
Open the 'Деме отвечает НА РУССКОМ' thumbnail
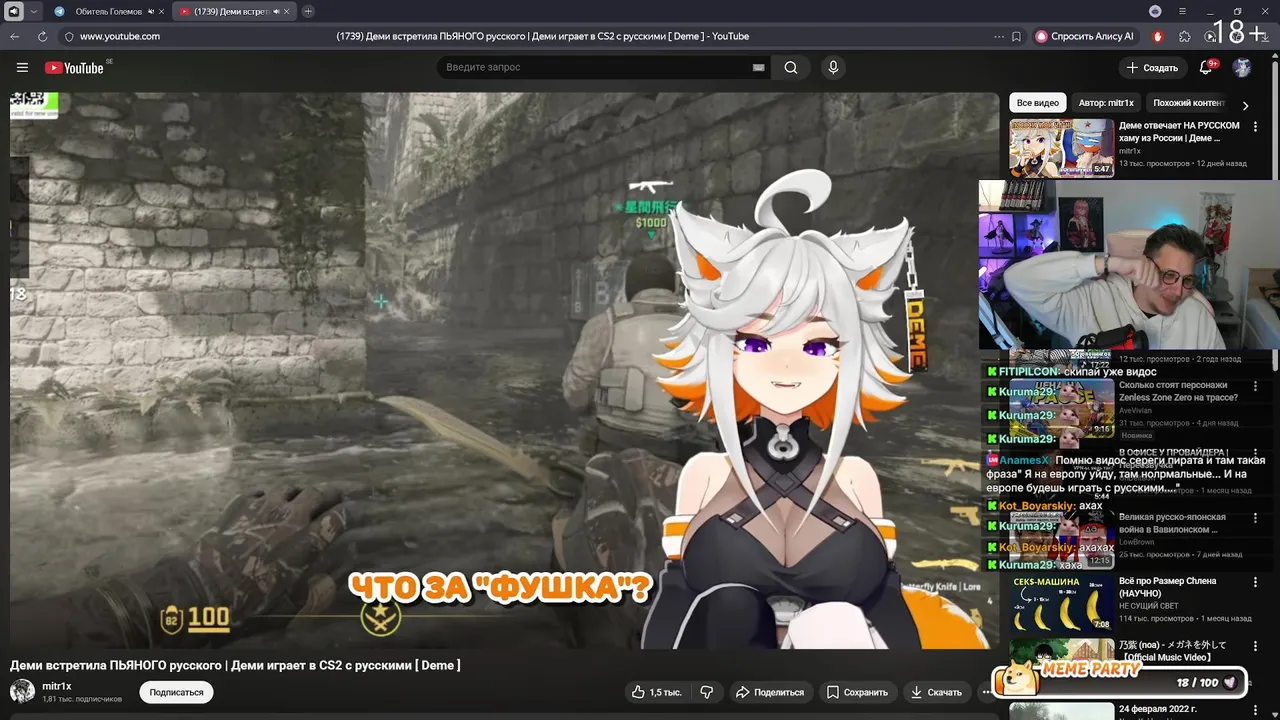tap(1061, 148)
